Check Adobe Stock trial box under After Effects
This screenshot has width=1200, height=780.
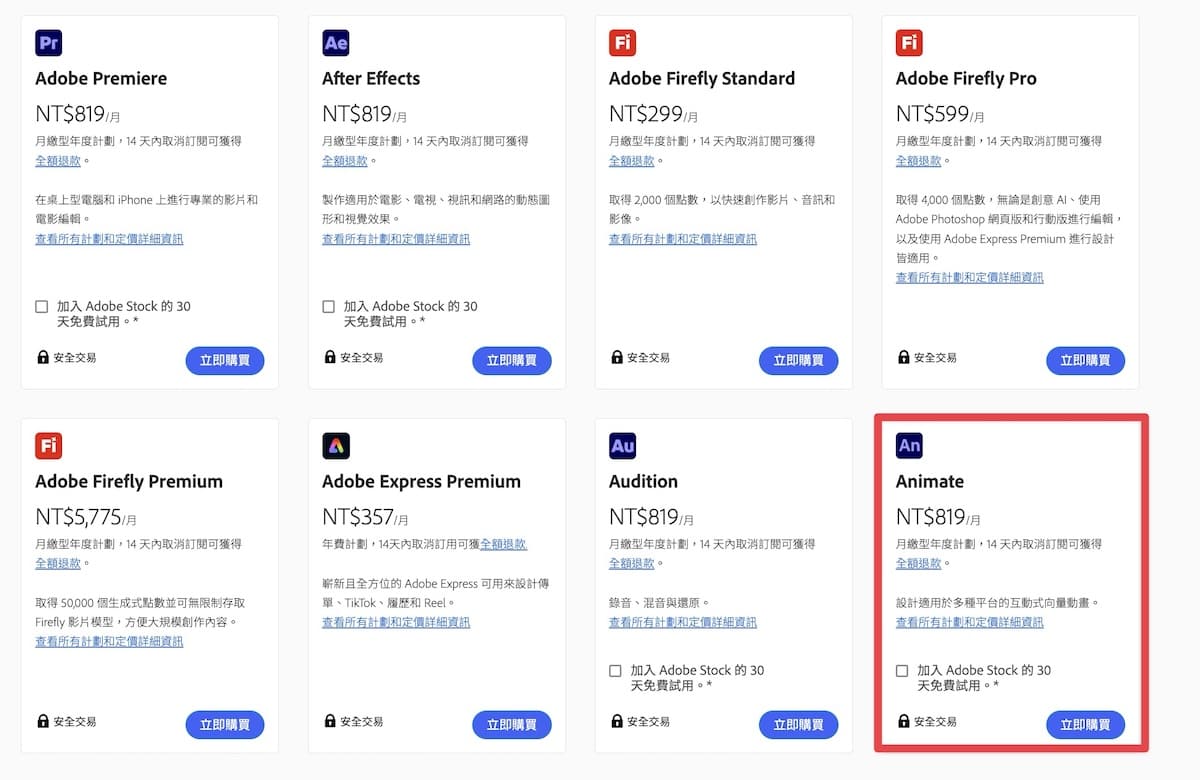[x=329, y=307]
